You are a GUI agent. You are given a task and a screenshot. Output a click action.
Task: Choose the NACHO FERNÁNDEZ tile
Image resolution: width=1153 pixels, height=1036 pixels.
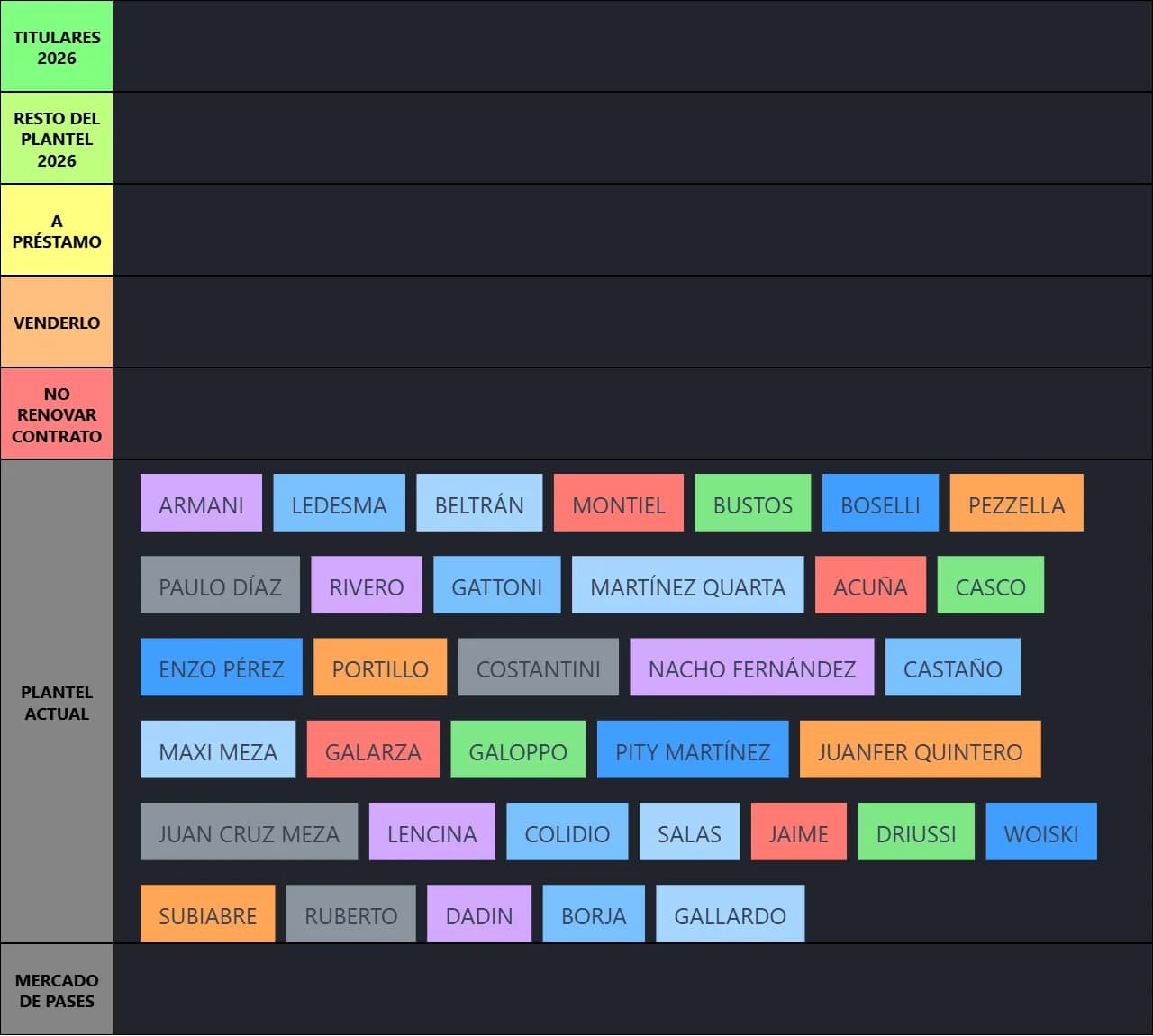[x=751, y=668]
